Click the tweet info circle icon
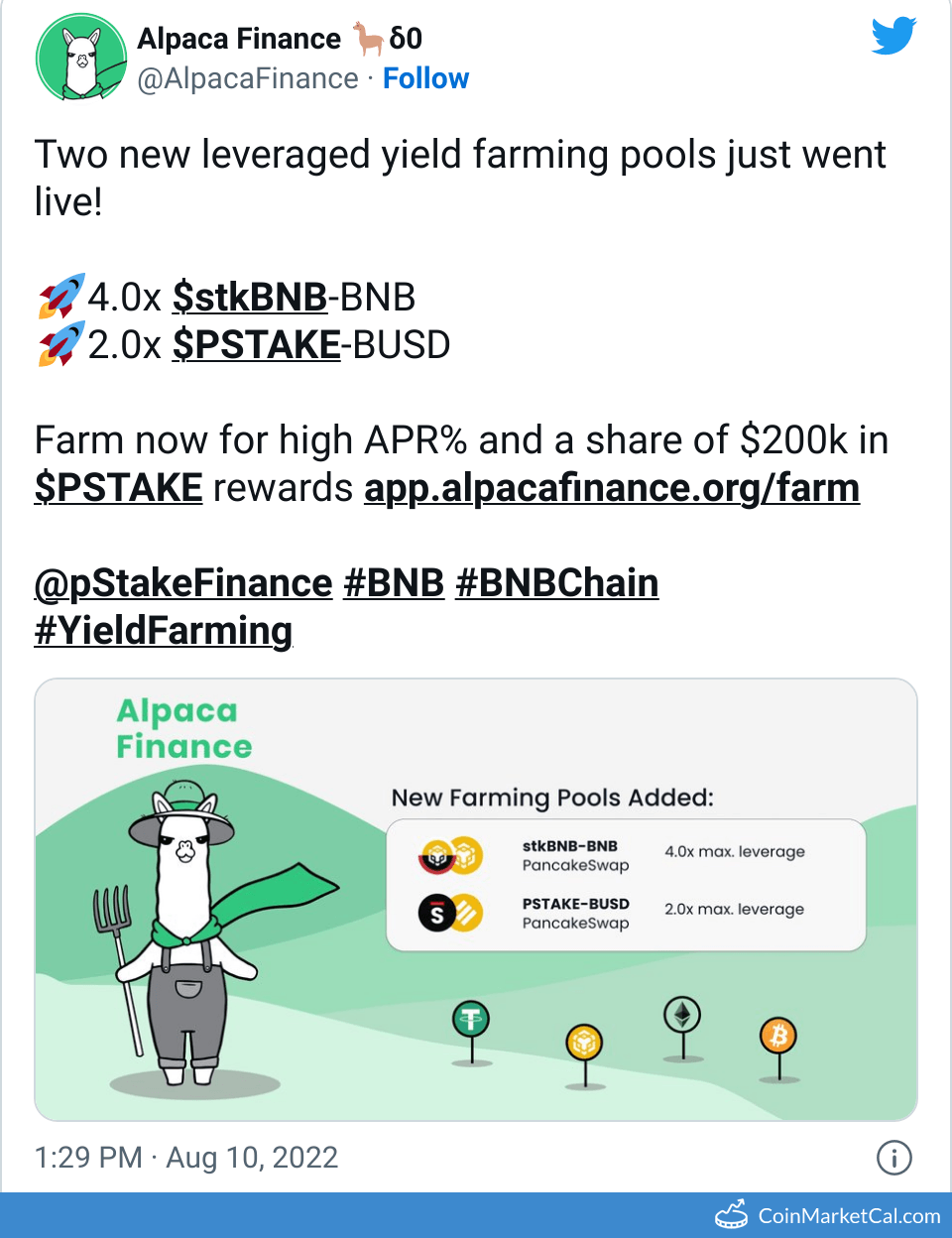This screenshot has height=1238, width=952. pos(893,1157)
